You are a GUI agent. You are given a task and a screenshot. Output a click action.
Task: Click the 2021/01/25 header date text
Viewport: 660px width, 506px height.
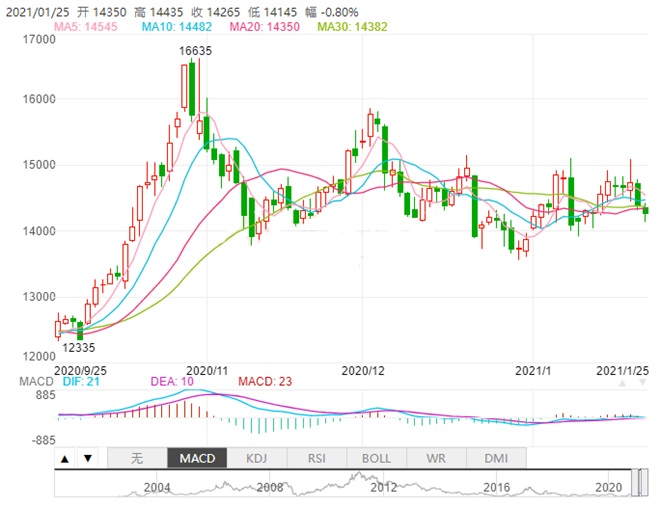pos(38,12)
